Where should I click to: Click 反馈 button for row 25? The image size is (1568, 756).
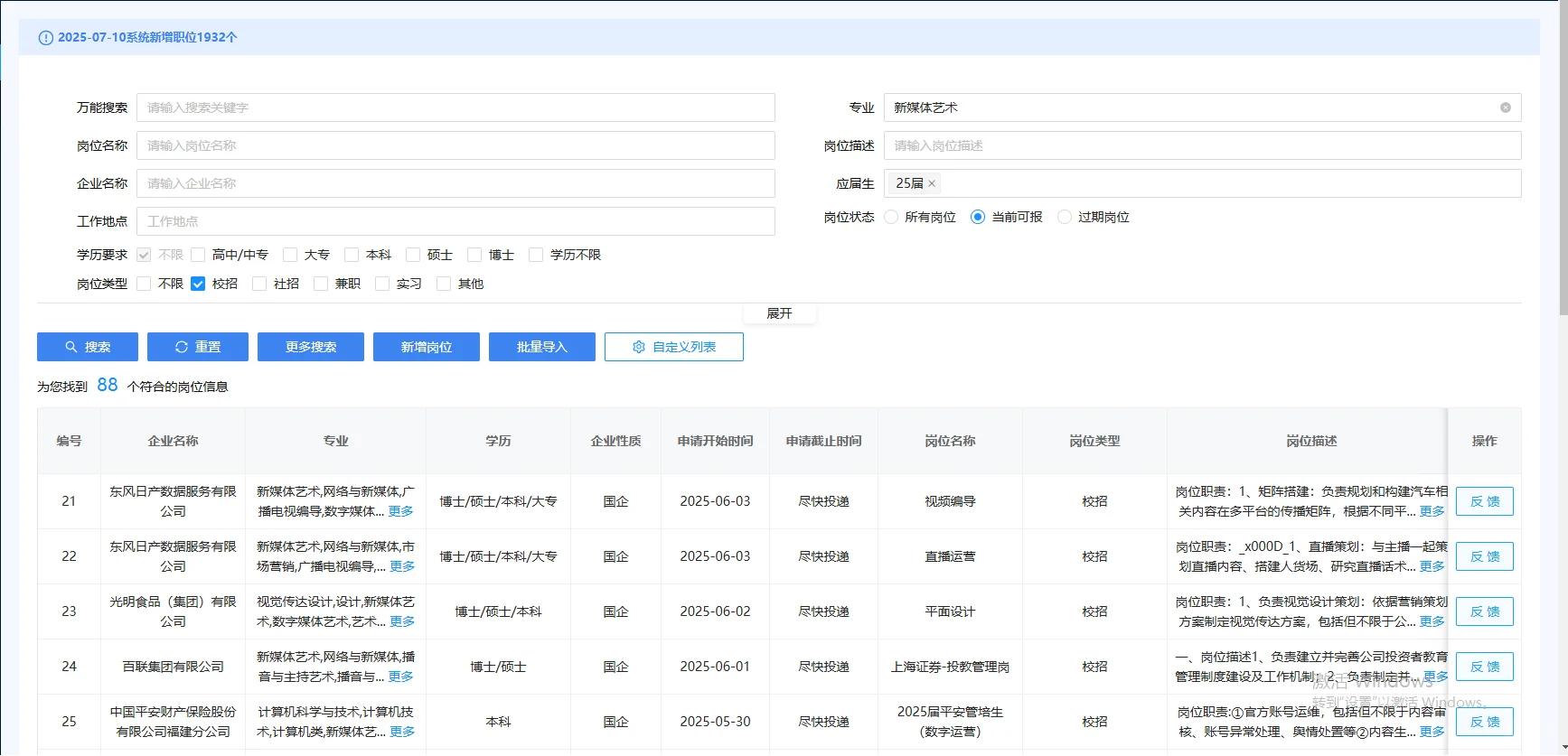[x=1485, y=722]
